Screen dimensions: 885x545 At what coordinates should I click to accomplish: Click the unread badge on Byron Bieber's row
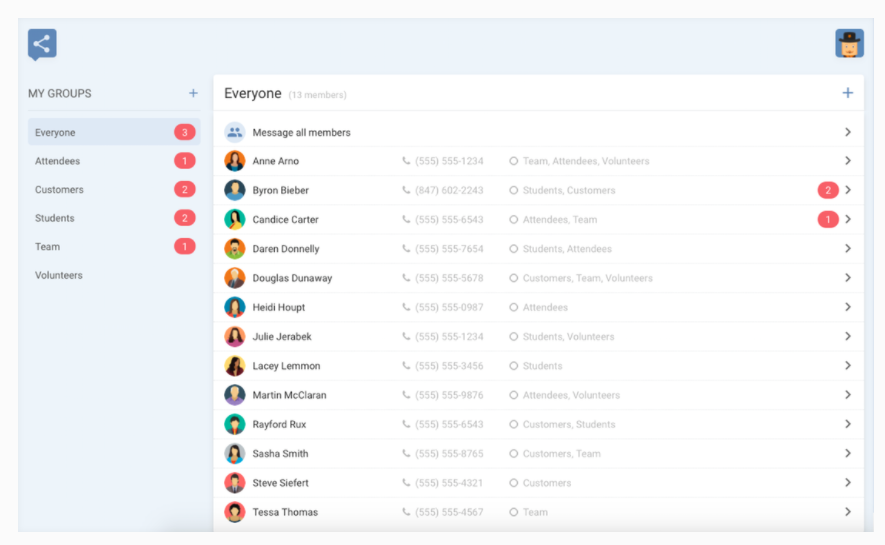pos(828,190)
